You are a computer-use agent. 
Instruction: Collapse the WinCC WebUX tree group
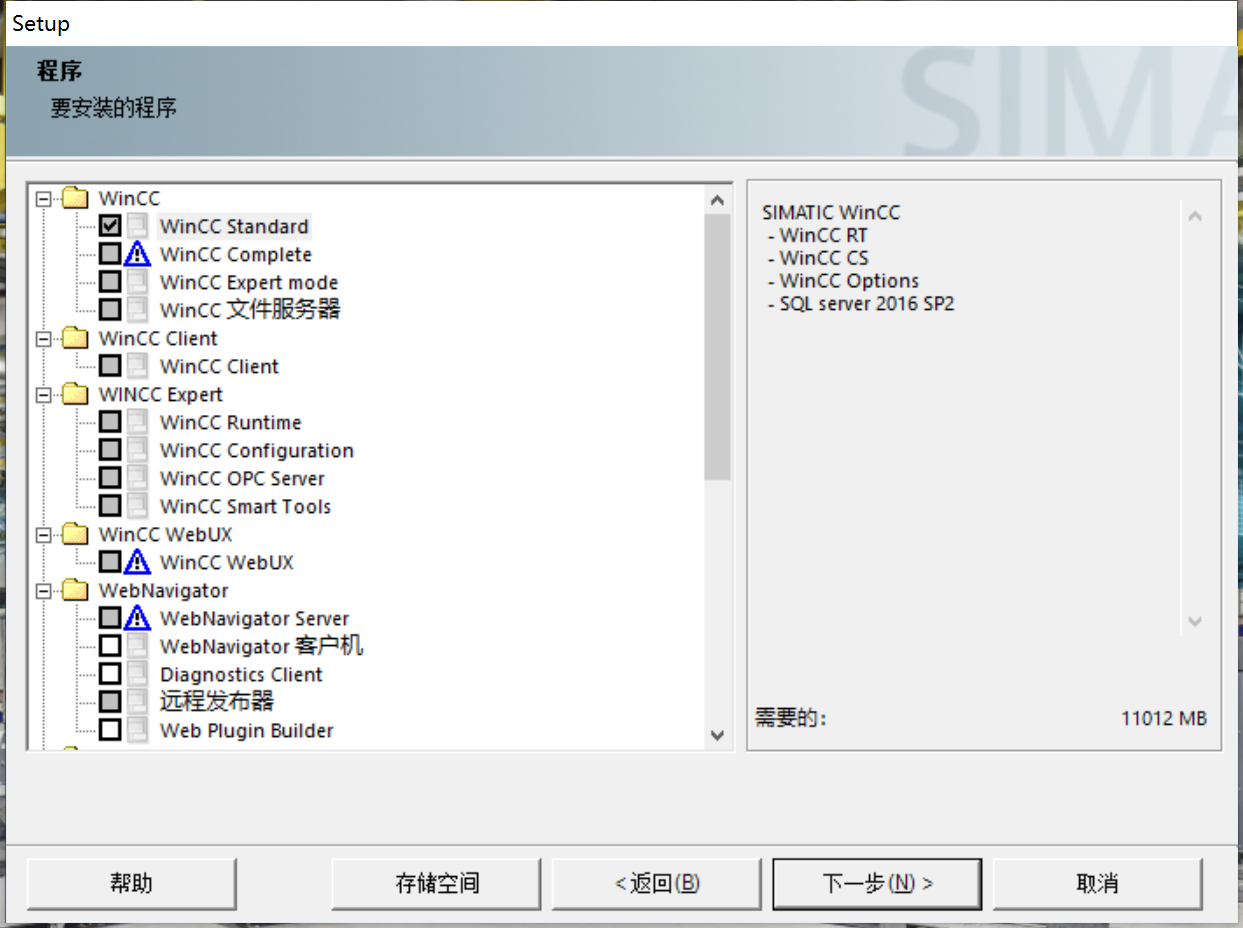pyautogui.click(x=43, y=534)
